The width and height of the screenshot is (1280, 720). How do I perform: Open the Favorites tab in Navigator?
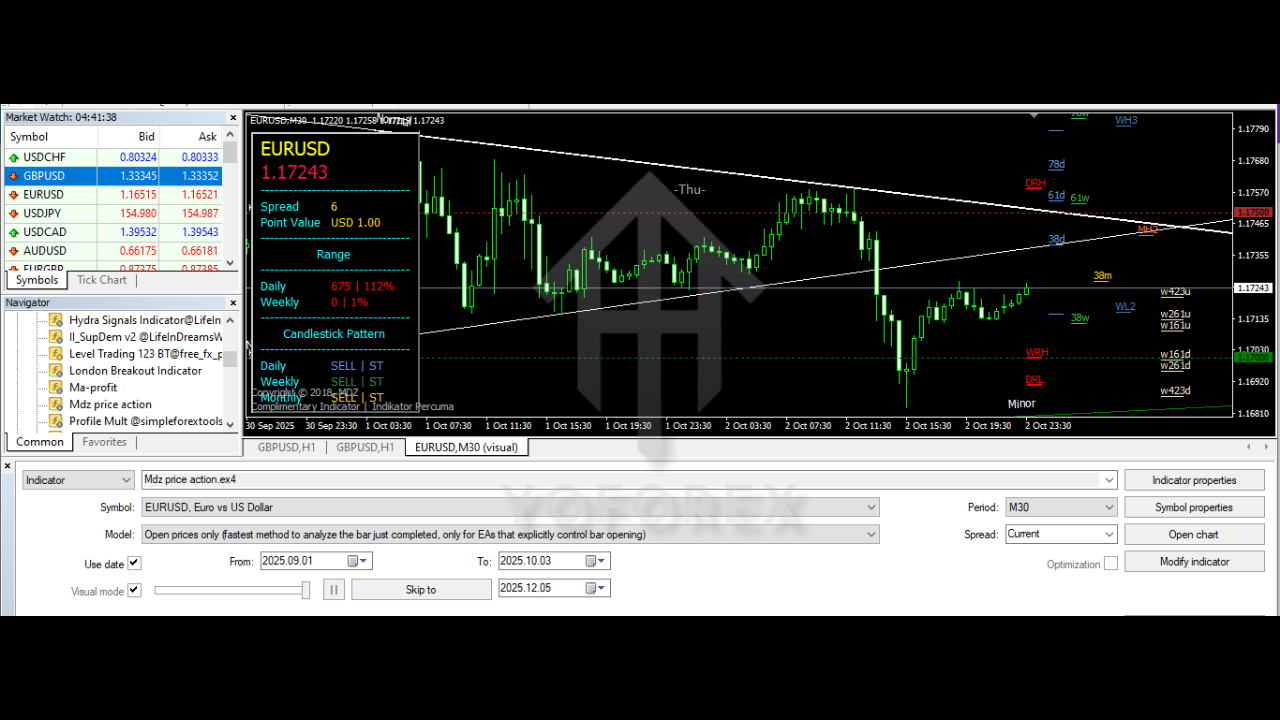click(104, 441)
